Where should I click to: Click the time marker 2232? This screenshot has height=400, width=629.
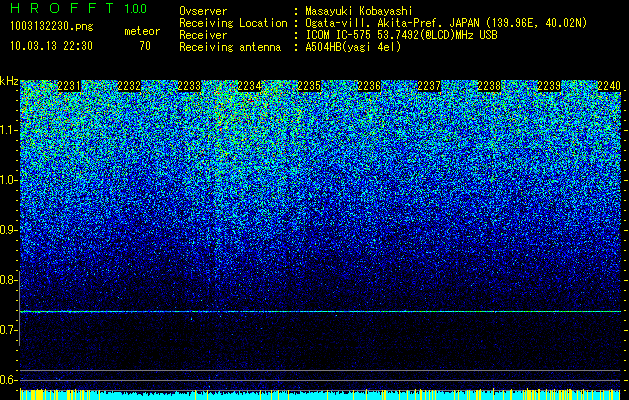click(129, 86)
